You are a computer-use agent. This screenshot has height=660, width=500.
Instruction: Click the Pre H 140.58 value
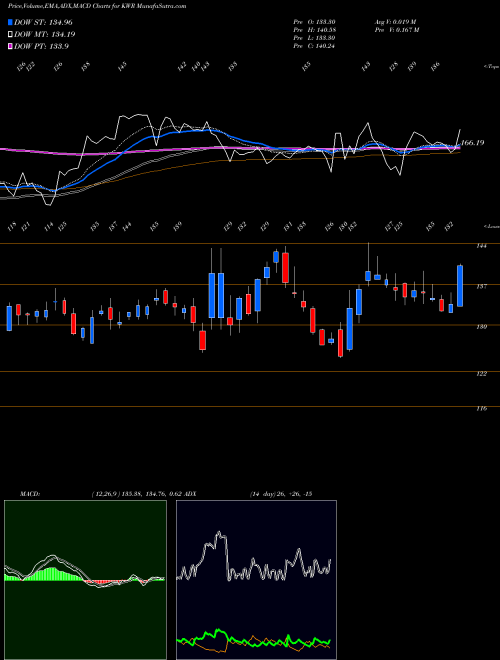pyautogui.click(x=314, y=30)
